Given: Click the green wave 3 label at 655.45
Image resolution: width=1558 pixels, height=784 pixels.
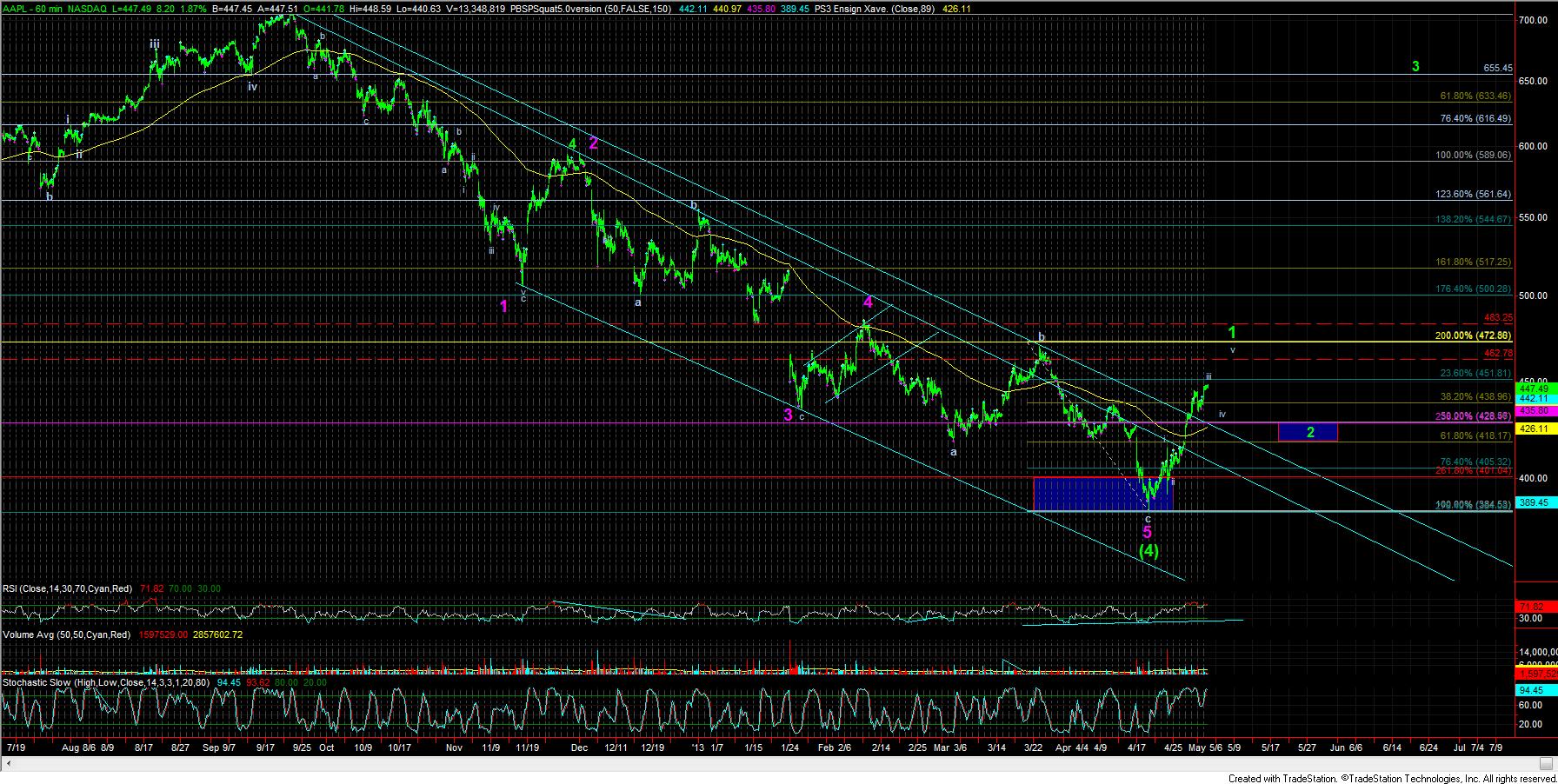Looking at the screenshot, I should tap(1415, 67).
